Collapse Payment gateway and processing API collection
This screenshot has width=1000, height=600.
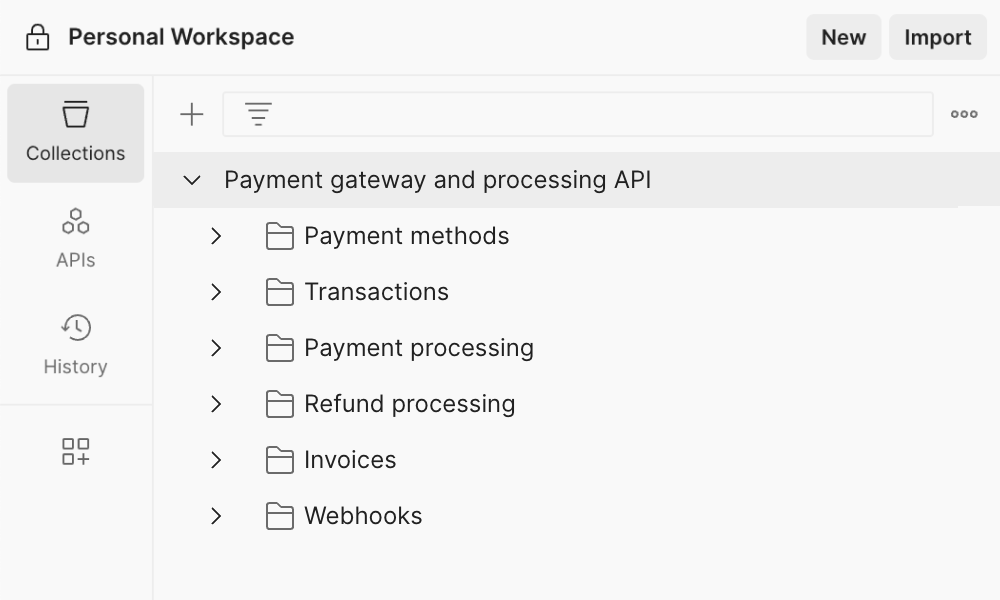pos(192,180)
